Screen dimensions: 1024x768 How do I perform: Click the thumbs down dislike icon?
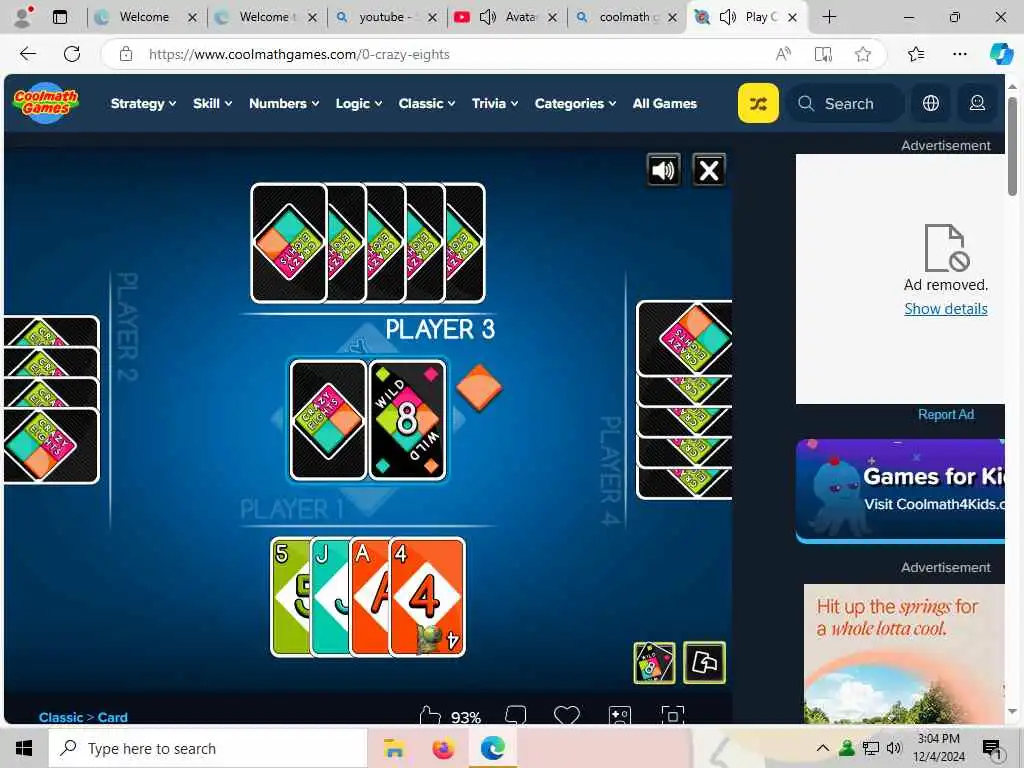point(516,714)
